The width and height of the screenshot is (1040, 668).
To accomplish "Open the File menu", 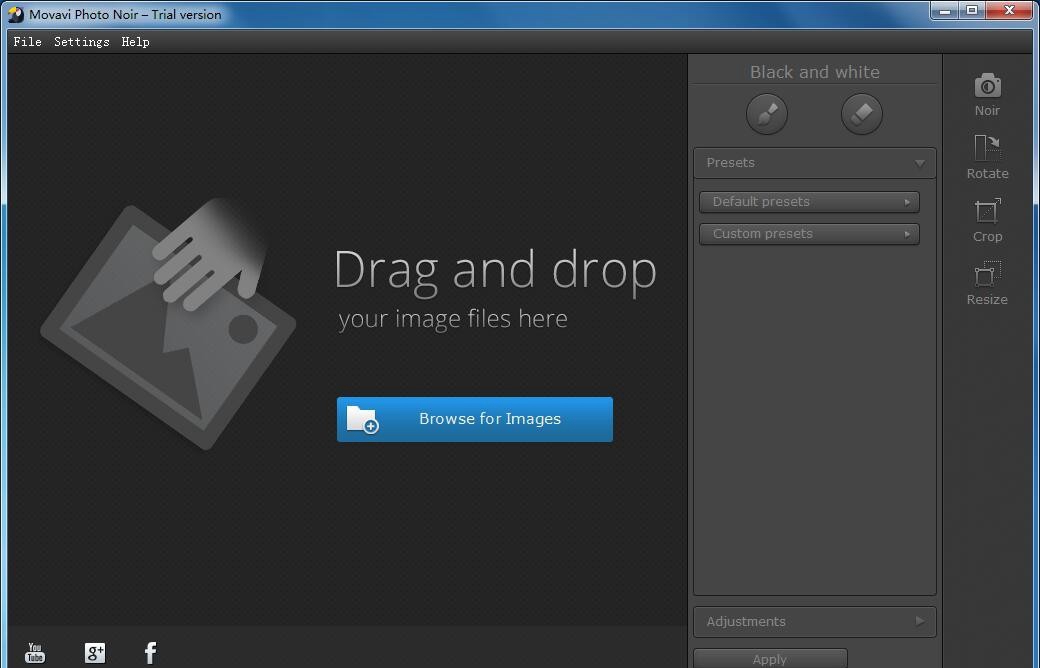I will (x=27, y=41).
